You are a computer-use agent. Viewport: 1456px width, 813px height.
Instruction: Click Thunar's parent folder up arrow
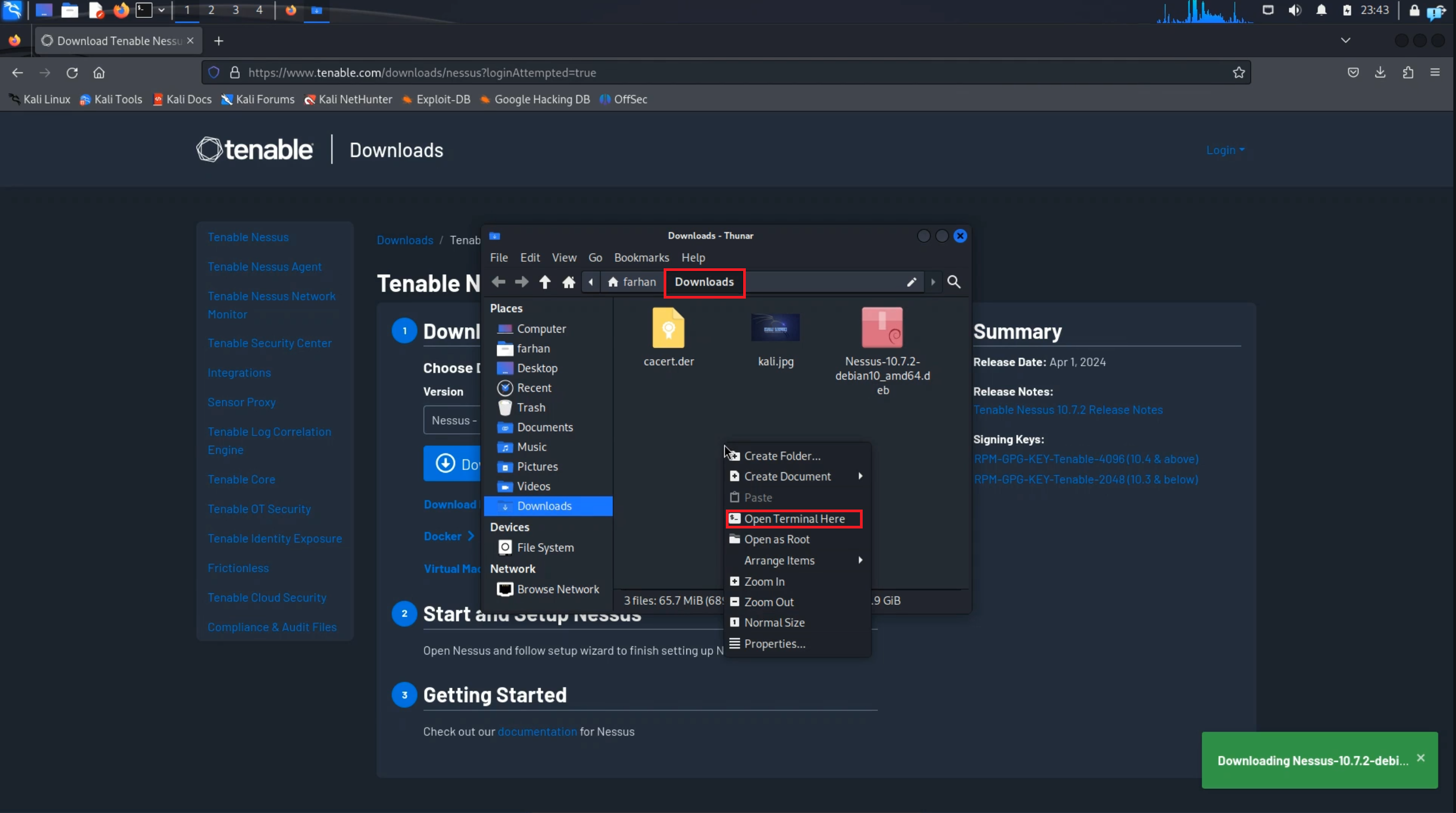(x=544, y=282)
